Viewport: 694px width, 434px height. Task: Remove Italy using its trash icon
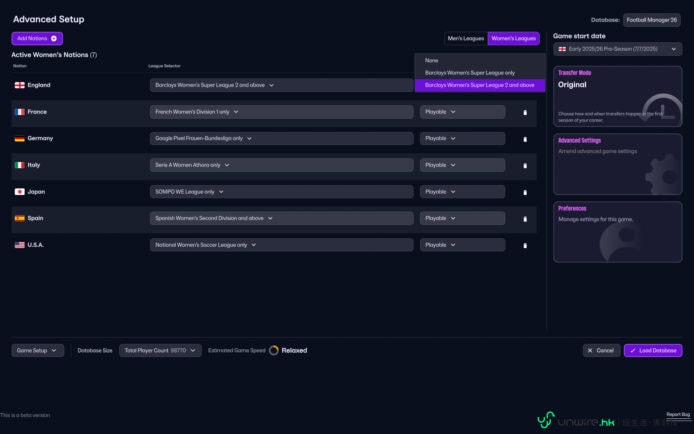(x=525, y=165)
